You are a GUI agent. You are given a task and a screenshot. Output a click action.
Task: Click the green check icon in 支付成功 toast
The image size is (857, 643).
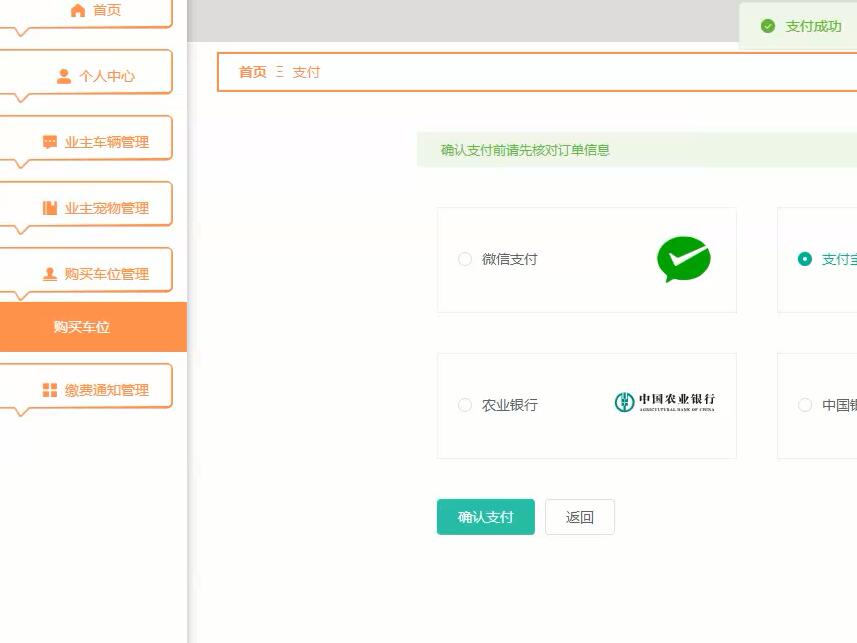(768, 26)
